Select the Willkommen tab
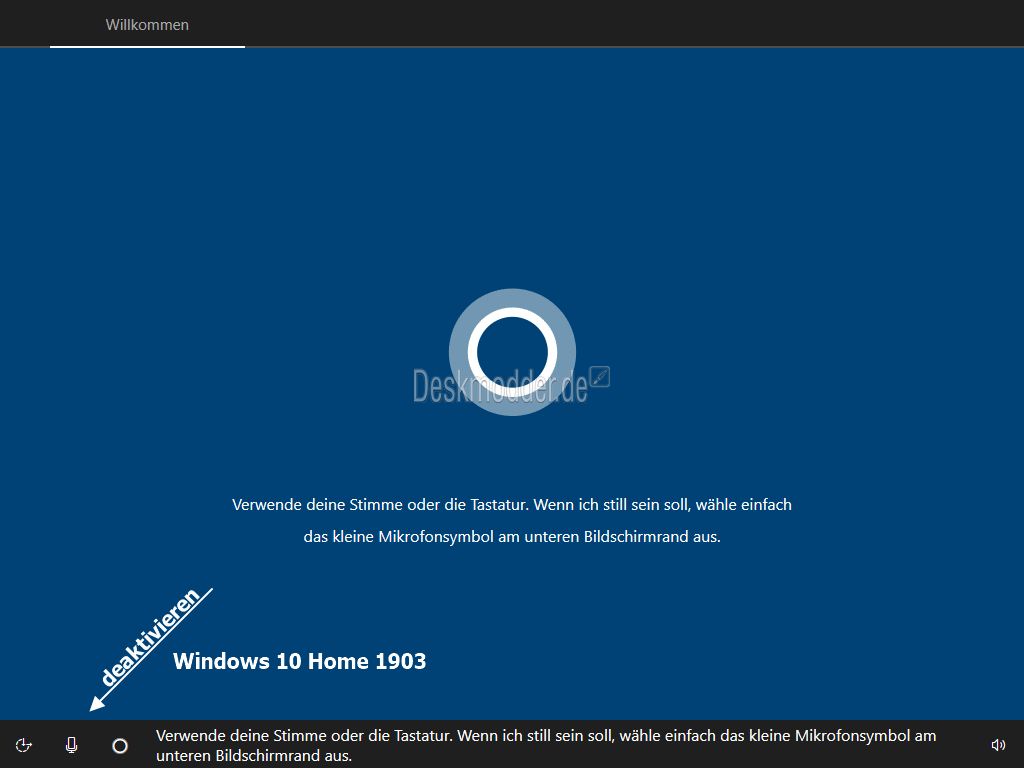Image resolution: width=1024 pixels, height=768 pixels. point(147,25)
